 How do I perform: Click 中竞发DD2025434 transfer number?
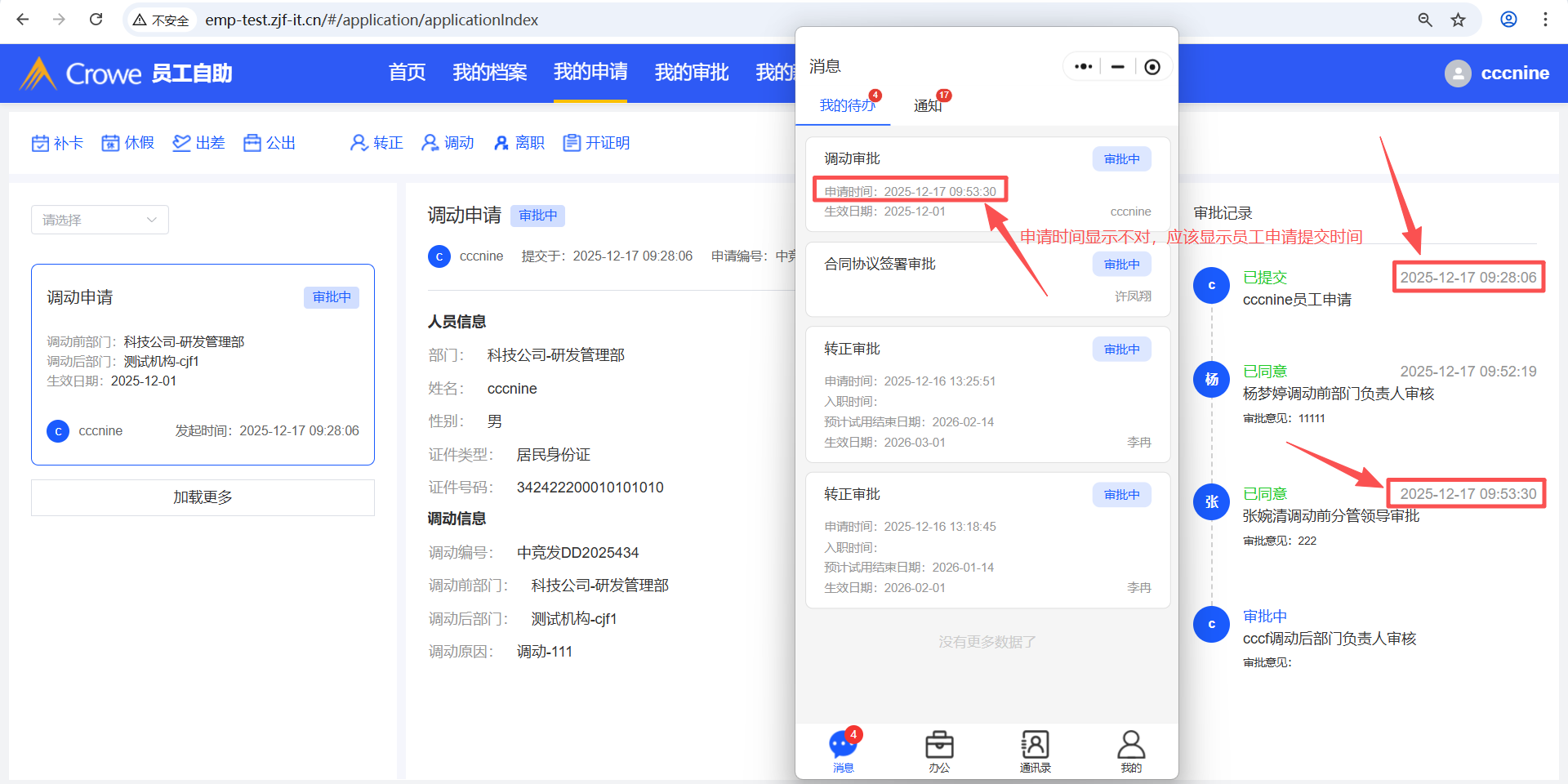tap(577, 553)
